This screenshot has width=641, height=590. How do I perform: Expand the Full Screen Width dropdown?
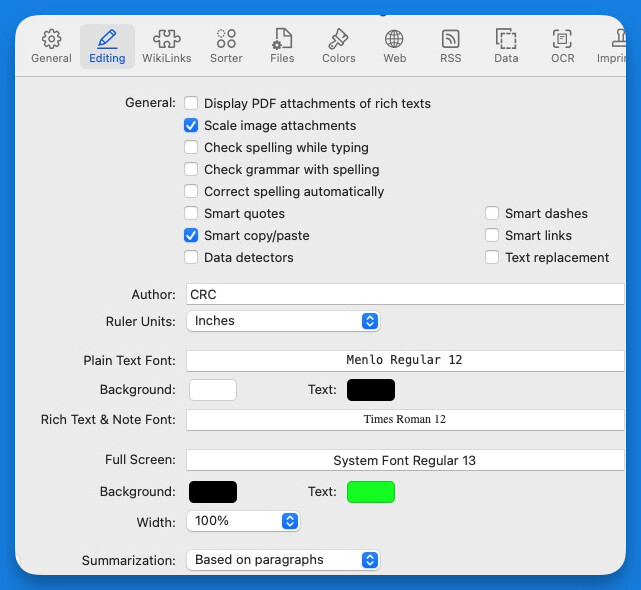pos(243,521)
